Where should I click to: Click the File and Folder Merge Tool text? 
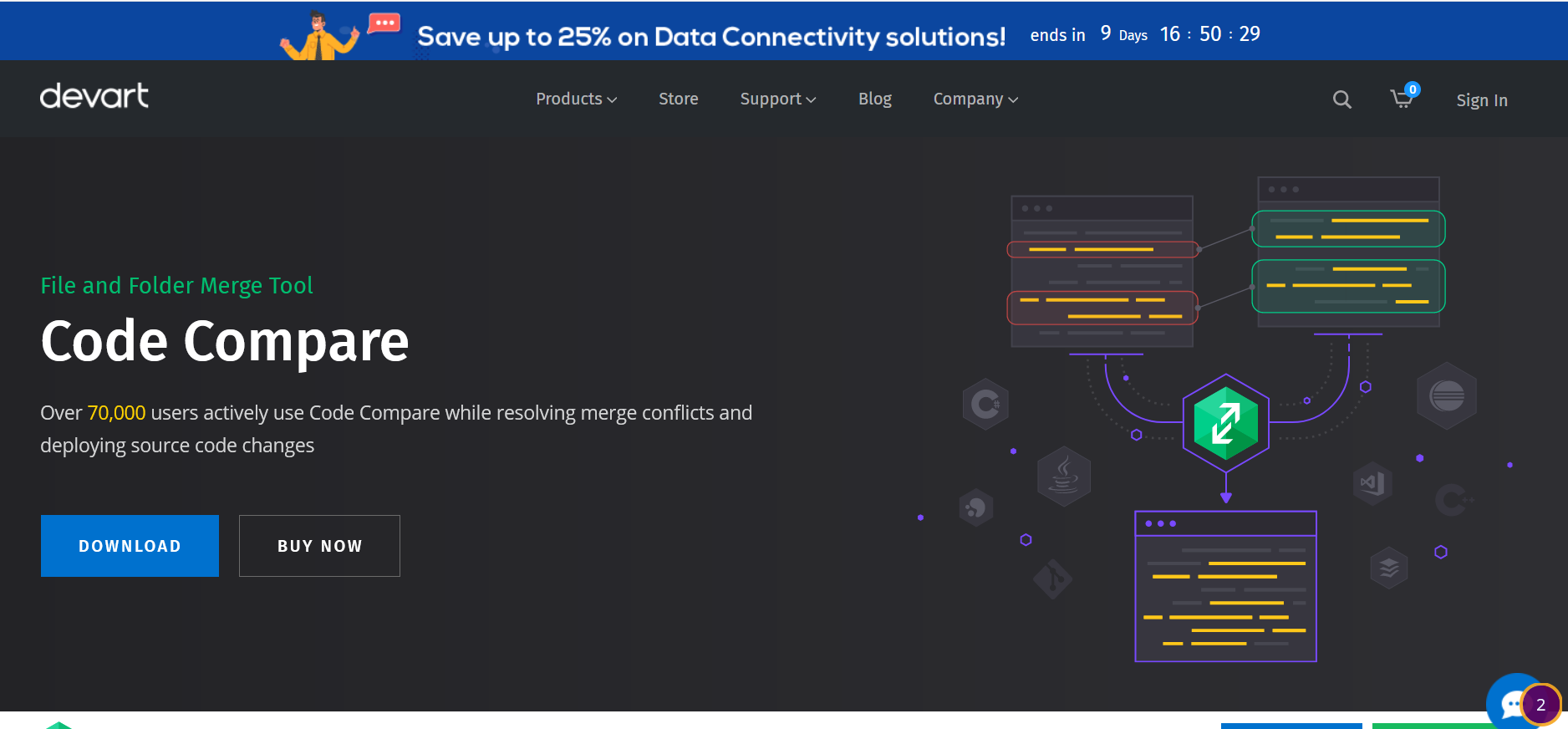pos(176,286)
